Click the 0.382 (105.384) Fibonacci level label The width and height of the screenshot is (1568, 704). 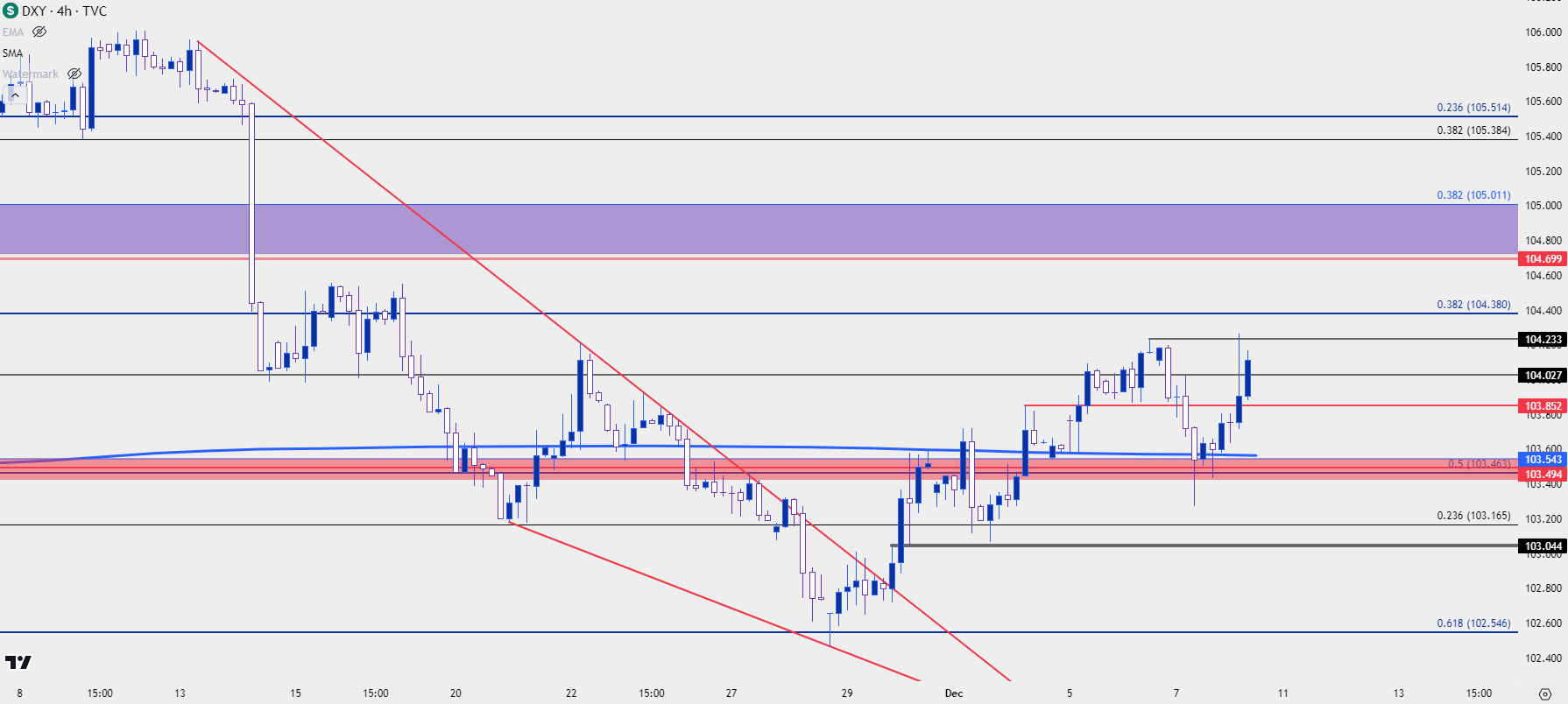click(x=1473, y=130)
